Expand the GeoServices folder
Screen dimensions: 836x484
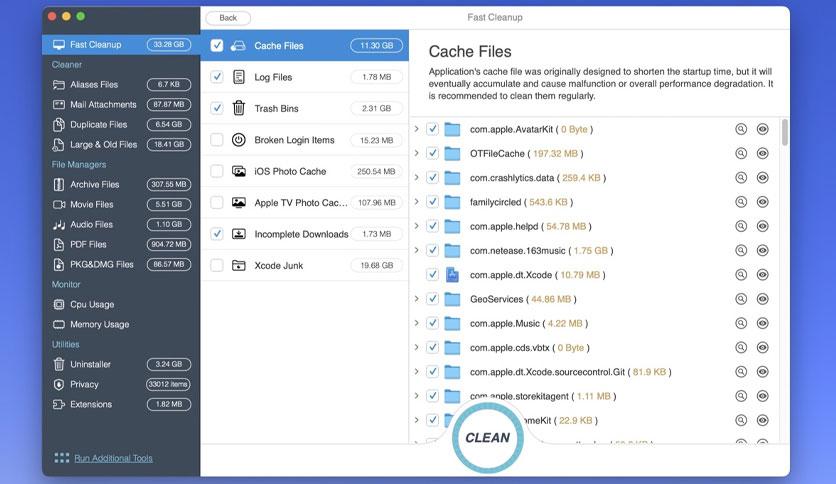coord(417,299)
